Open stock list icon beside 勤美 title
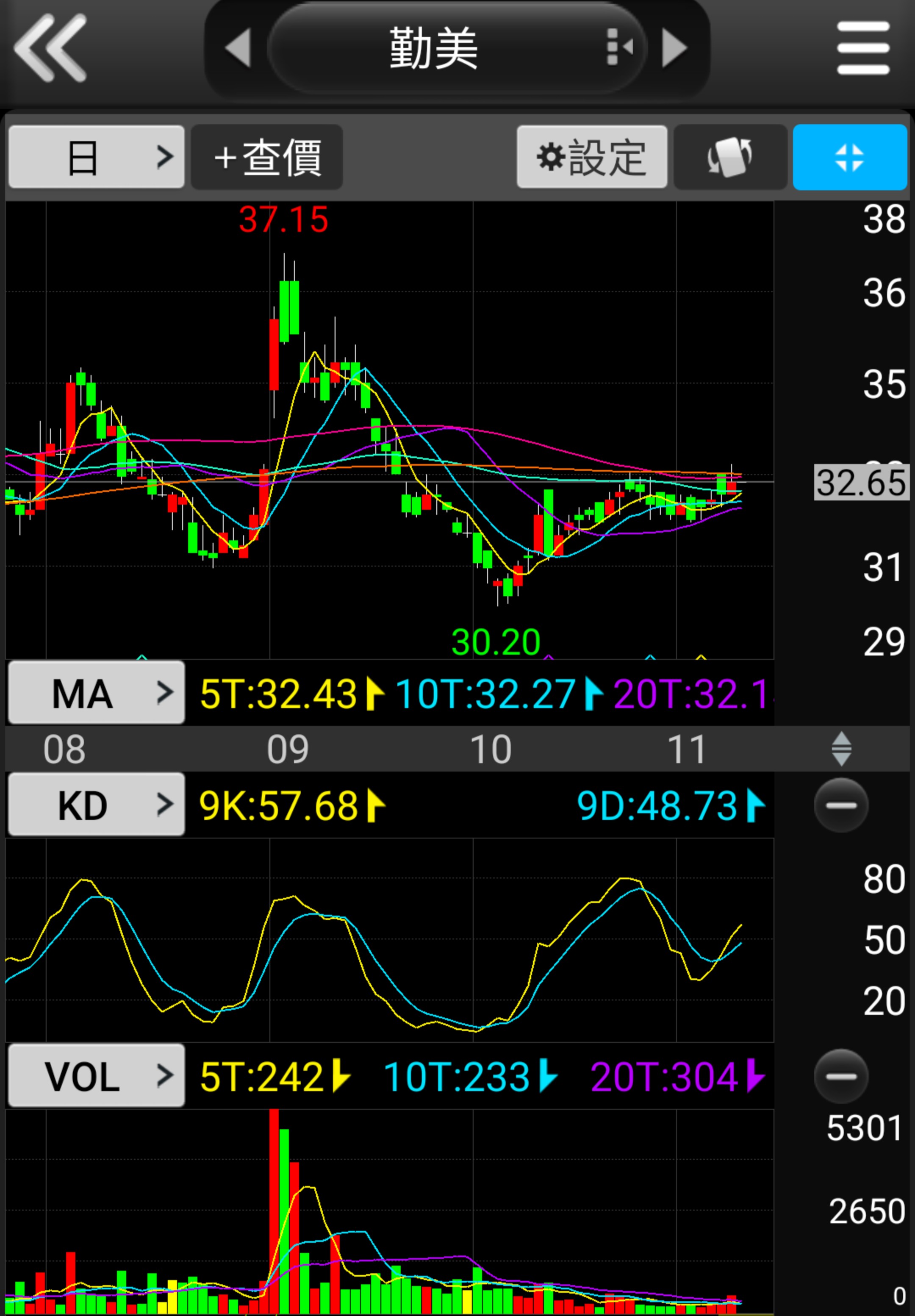The height and width of the screenshot is (1316, 915). tap(619, 47)
